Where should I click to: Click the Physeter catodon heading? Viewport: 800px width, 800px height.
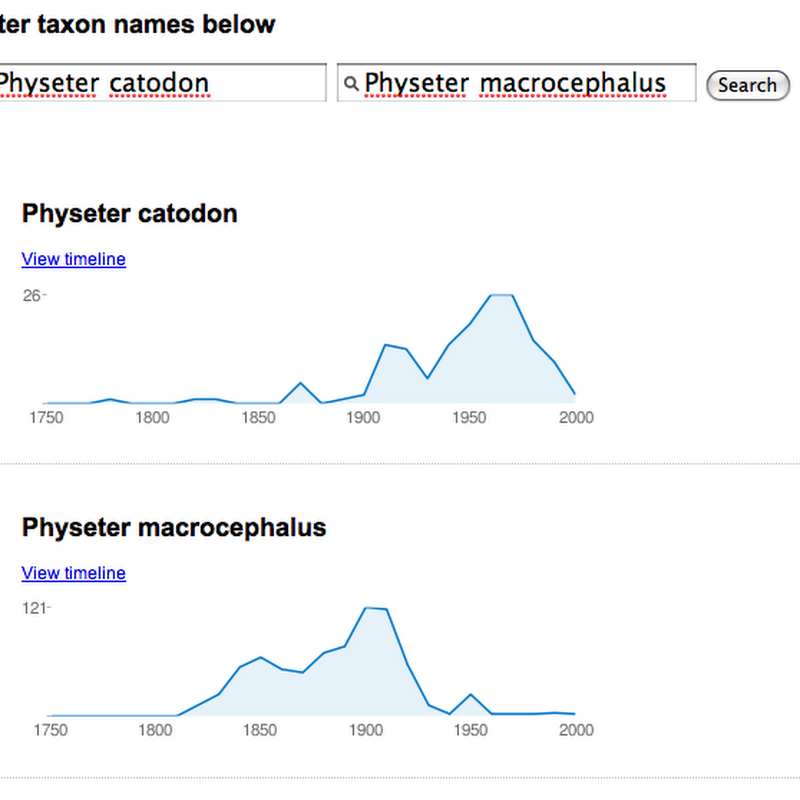(130, 213)
